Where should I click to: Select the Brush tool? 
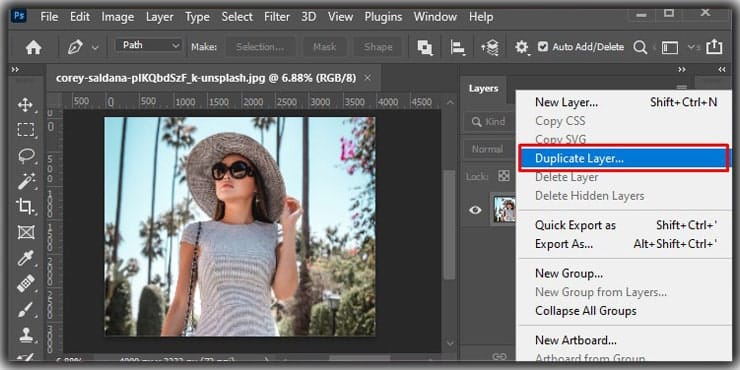pos(25,309)
